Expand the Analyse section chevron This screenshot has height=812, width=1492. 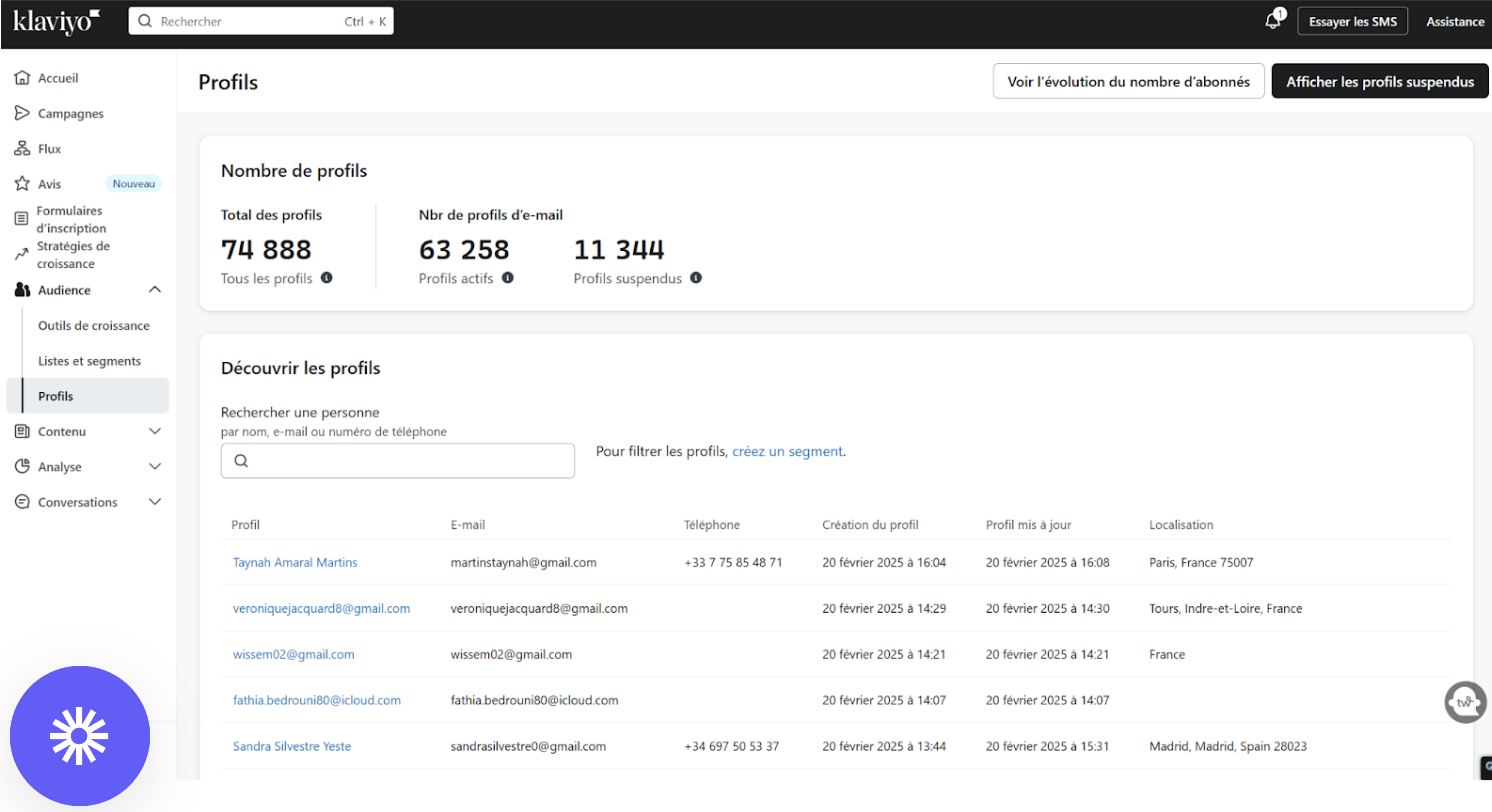155,467
